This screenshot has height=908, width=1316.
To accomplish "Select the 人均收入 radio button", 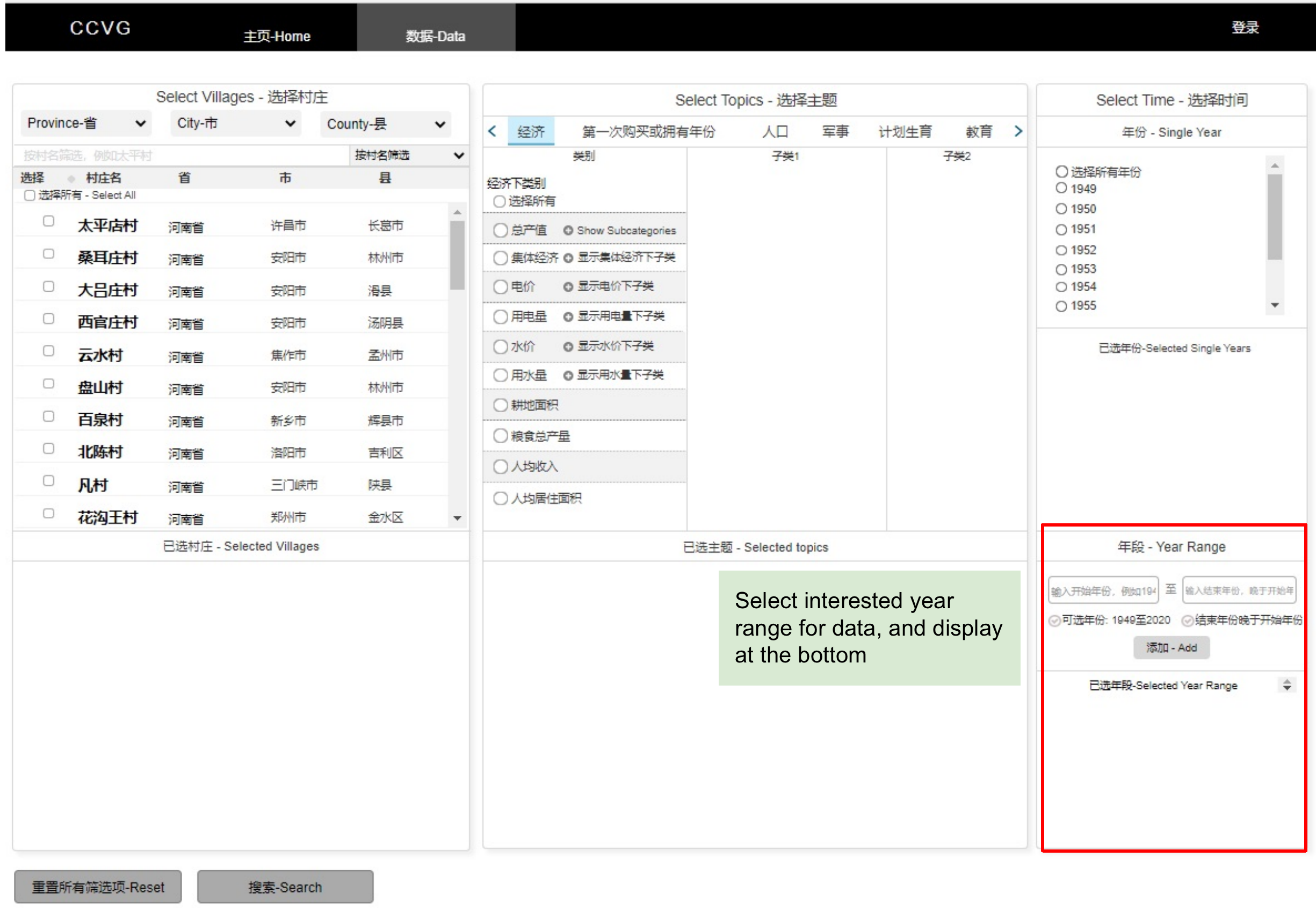I will coord(501,466).
